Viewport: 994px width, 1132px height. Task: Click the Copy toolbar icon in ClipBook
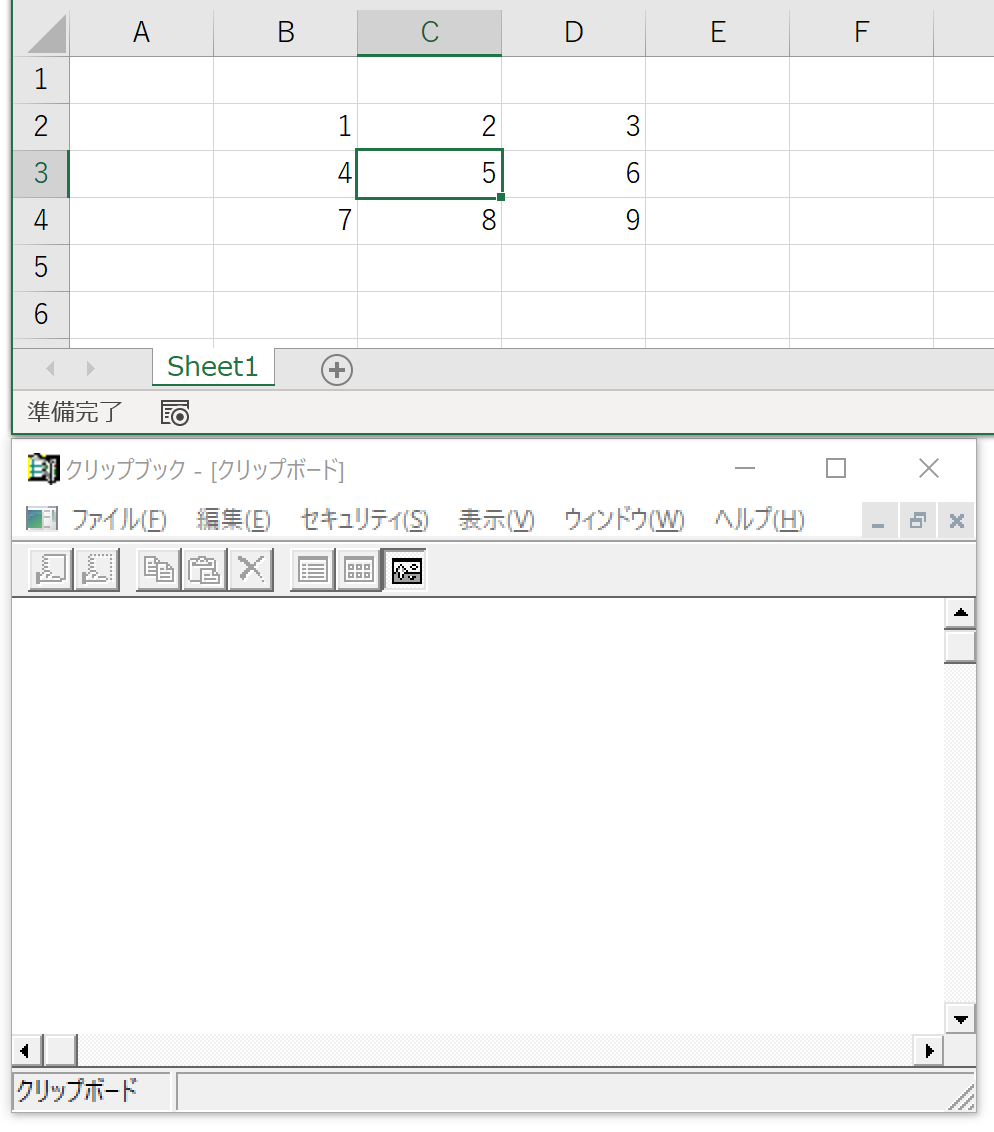(x=159, y=570)
